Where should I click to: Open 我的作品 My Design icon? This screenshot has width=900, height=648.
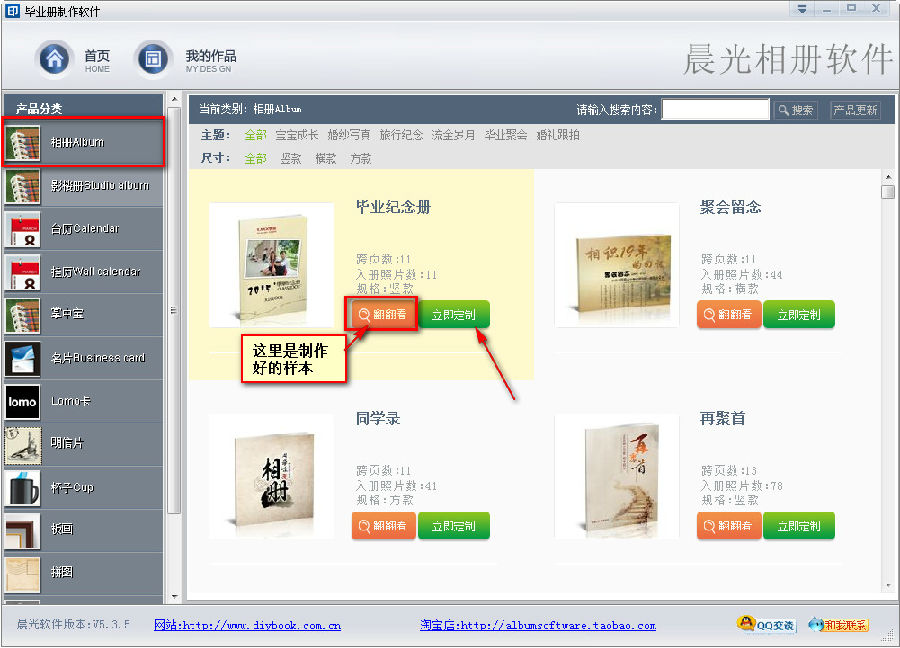(153, 59)
